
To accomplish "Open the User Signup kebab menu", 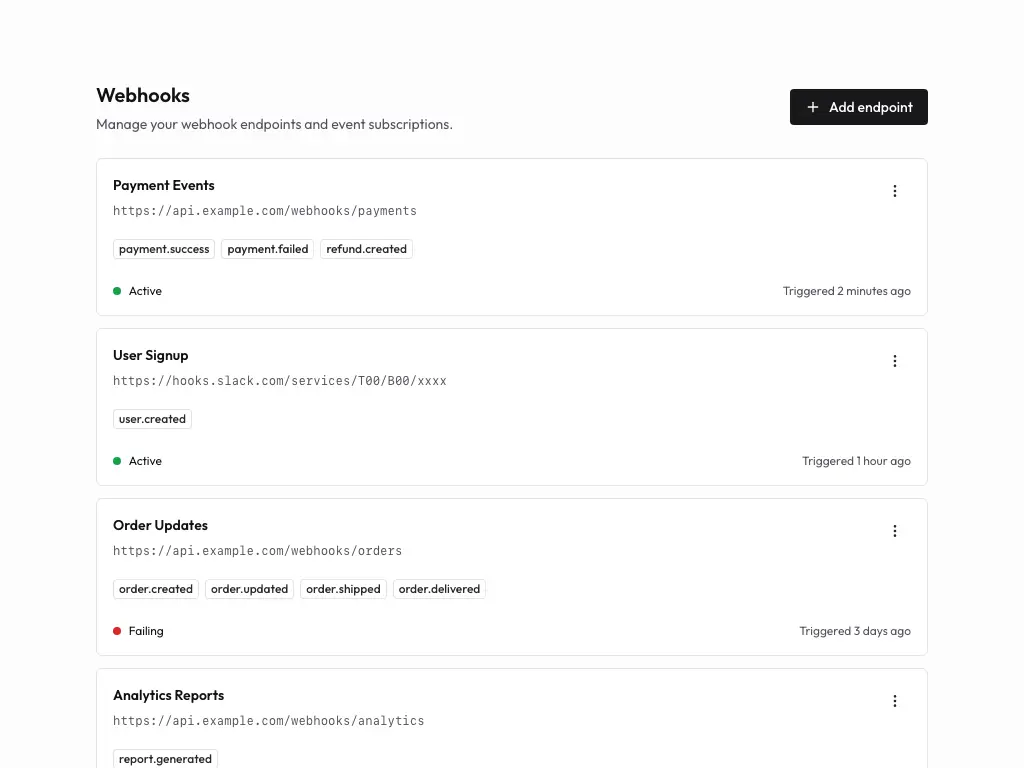I will (895, 361).
